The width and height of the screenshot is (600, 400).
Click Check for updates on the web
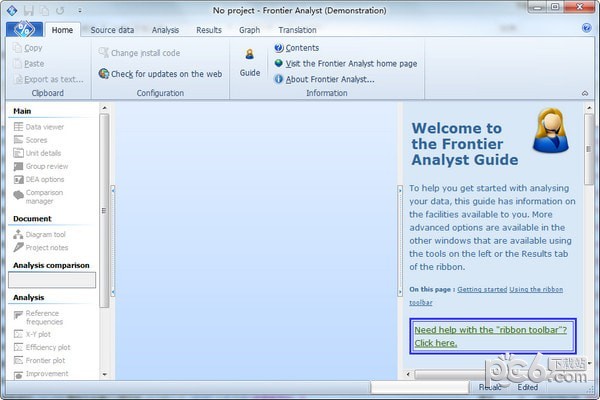[x=166, y=73]
